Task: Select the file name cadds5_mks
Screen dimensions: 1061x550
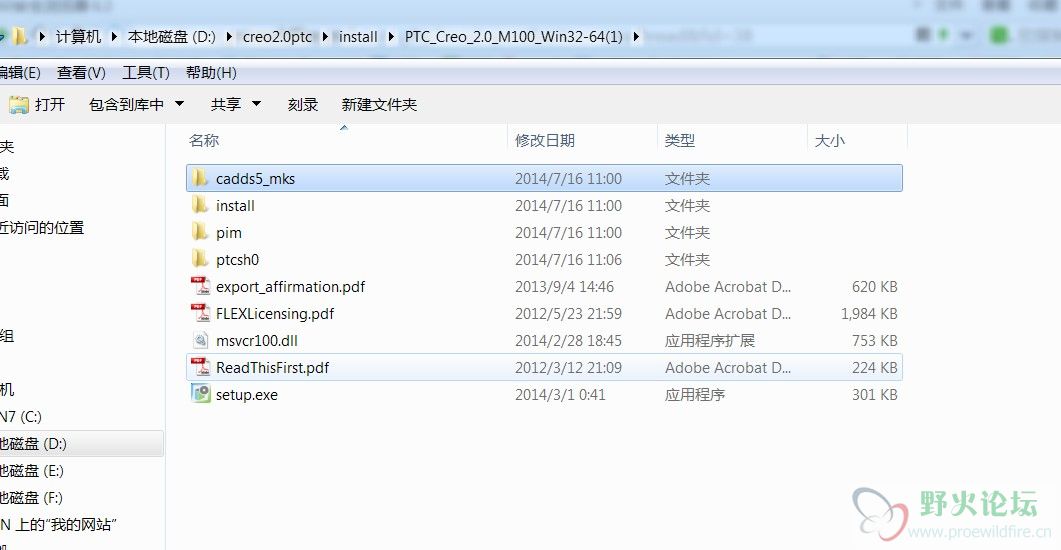Action: [255, 179]
